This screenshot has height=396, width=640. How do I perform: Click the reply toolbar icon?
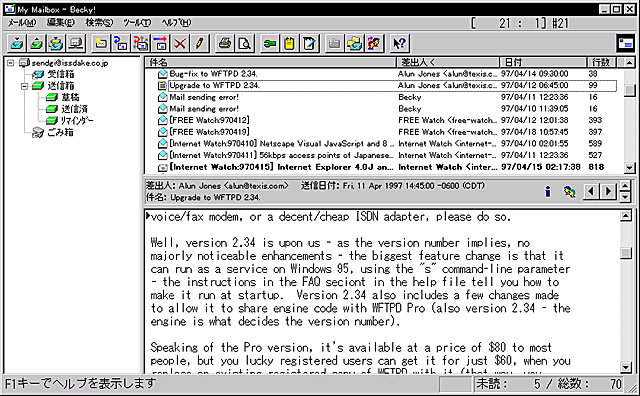coord(121,43)
